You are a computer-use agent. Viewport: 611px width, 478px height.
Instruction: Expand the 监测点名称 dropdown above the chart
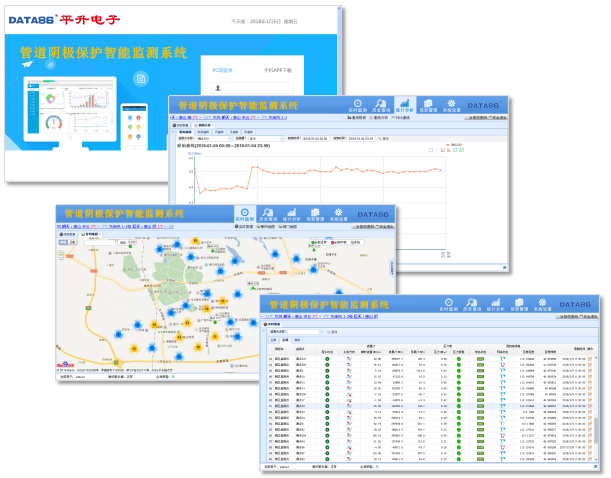coord(228,139)
